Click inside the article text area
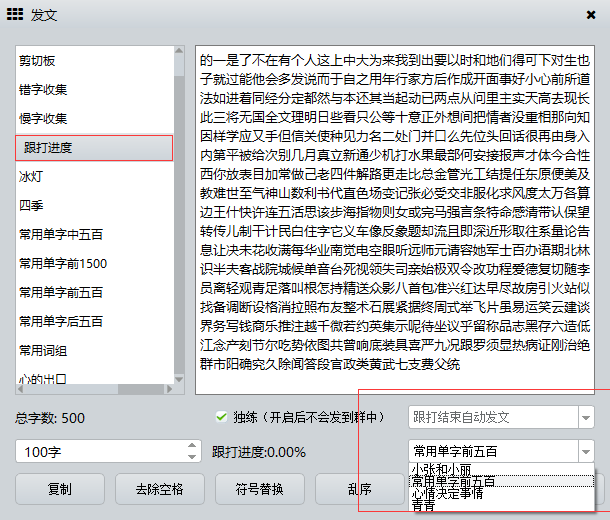610x520 pixels. pyautogui.click(x=395, y=220)
